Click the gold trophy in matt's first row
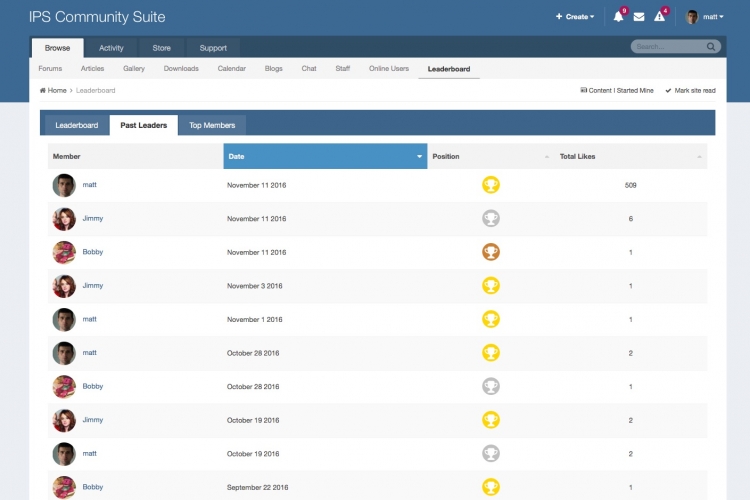Viewport: 750px width, 500px height. [491, 185]
